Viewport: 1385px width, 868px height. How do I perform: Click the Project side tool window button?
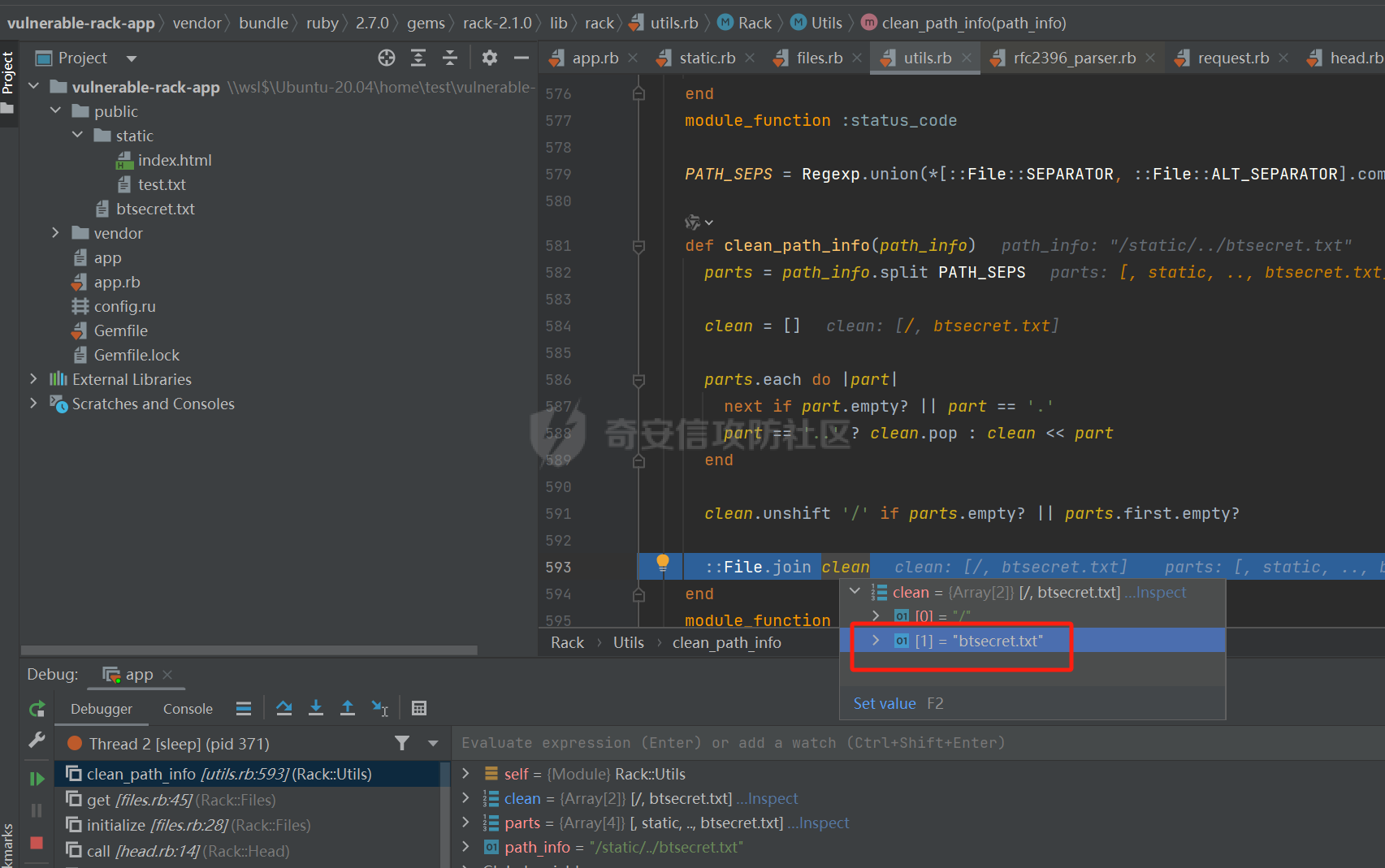click(8, 83)
